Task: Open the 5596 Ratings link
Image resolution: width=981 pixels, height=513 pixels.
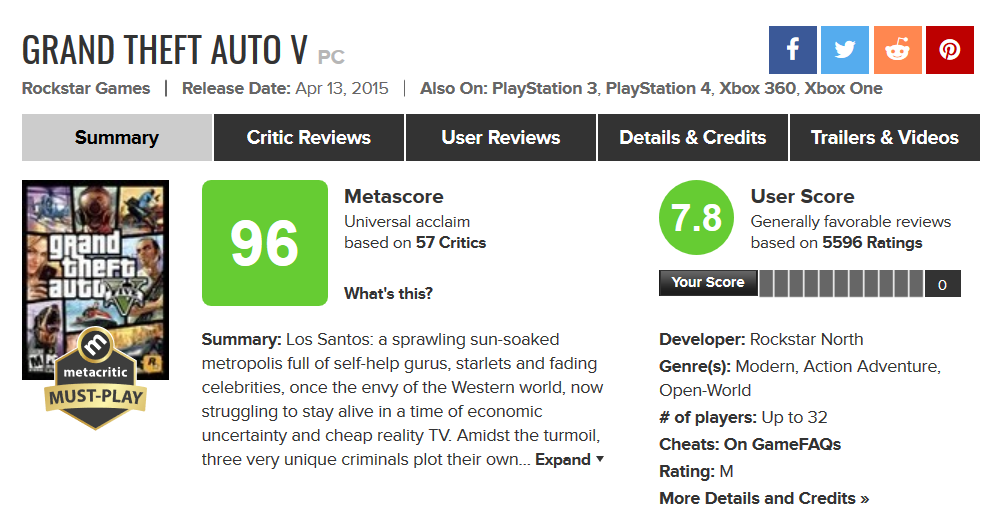Action: [872, 243]
